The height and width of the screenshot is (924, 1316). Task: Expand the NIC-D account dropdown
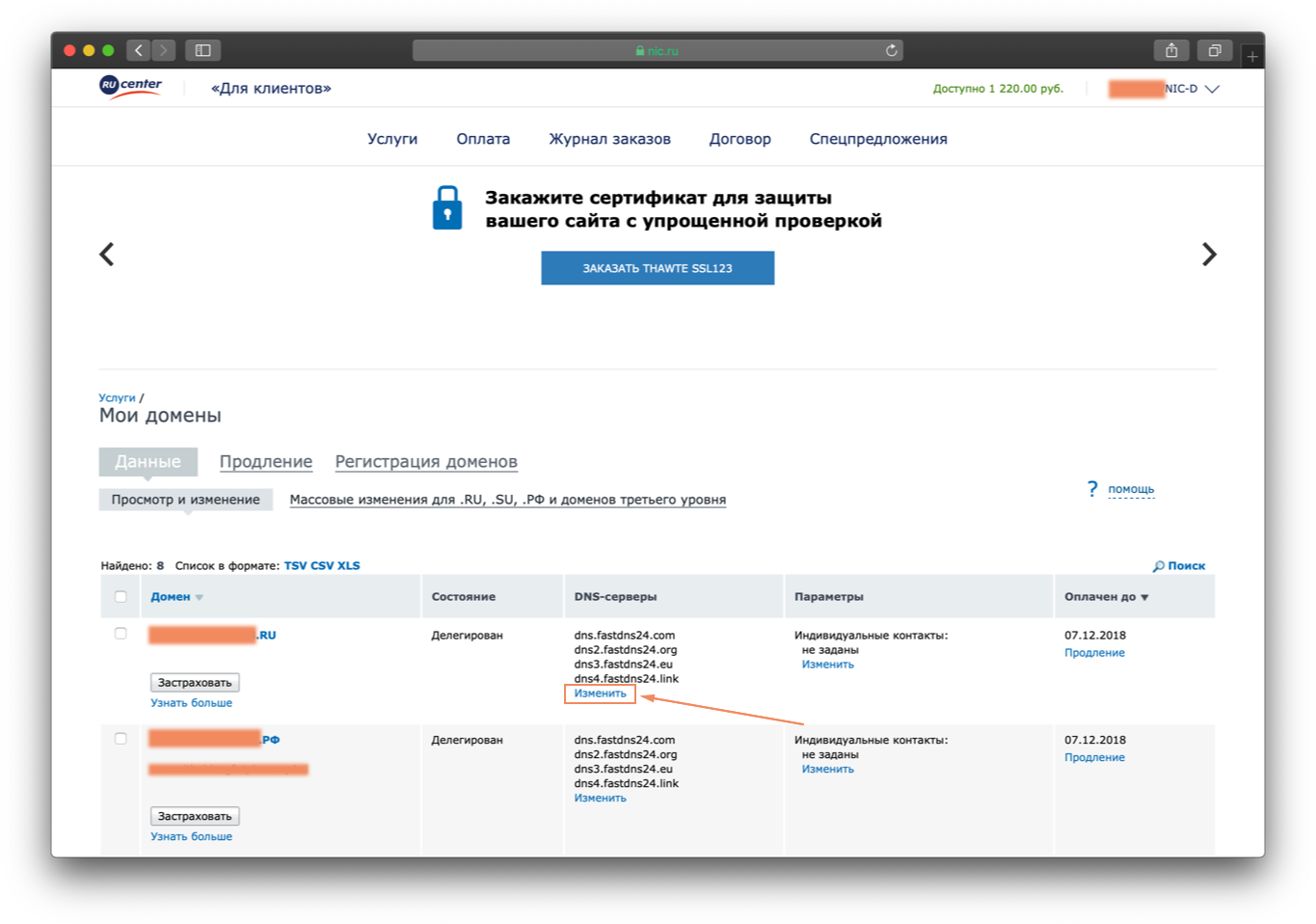[1212, 89]
